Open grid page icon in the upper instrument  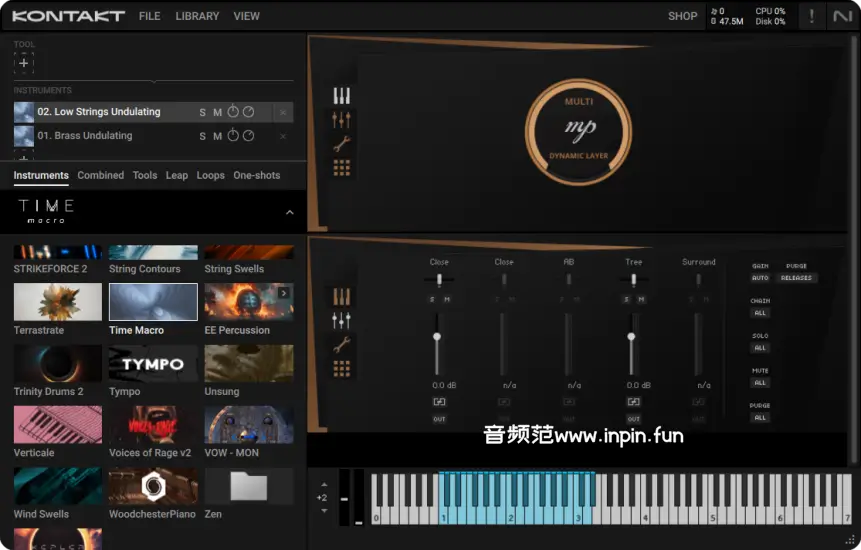pyautogui.click(x=342, y=168)
